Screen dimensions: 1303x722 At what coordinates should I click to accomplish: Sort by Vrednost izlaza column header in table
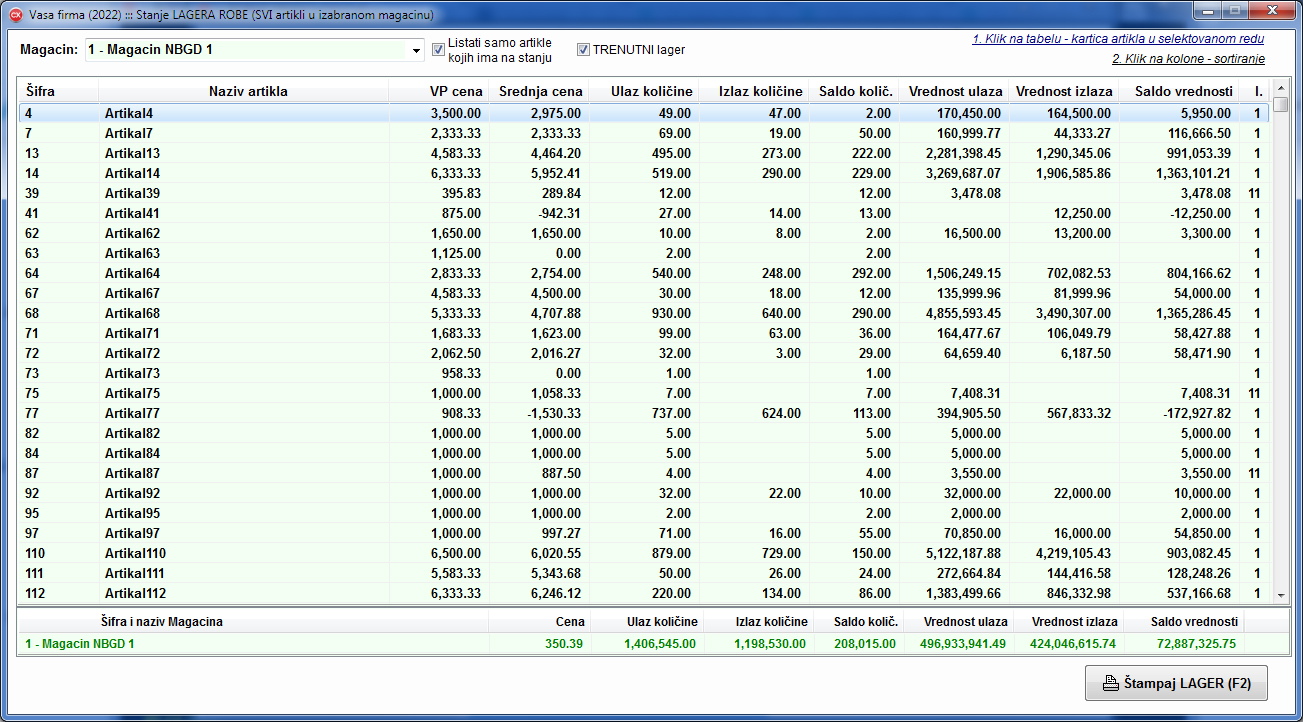click(x=1063, y=91)
